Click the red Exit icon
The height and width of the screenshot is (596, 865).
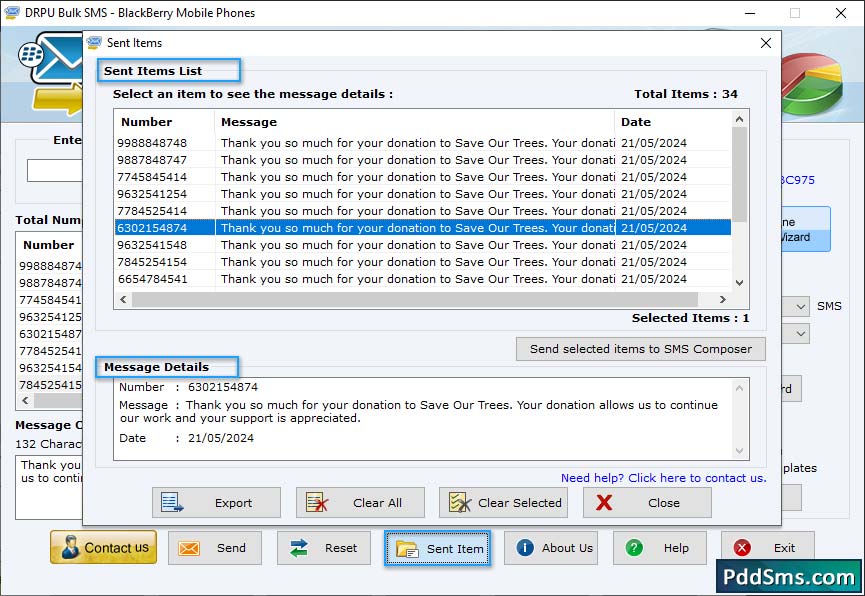pyautogui.click(x=742, y=547)
